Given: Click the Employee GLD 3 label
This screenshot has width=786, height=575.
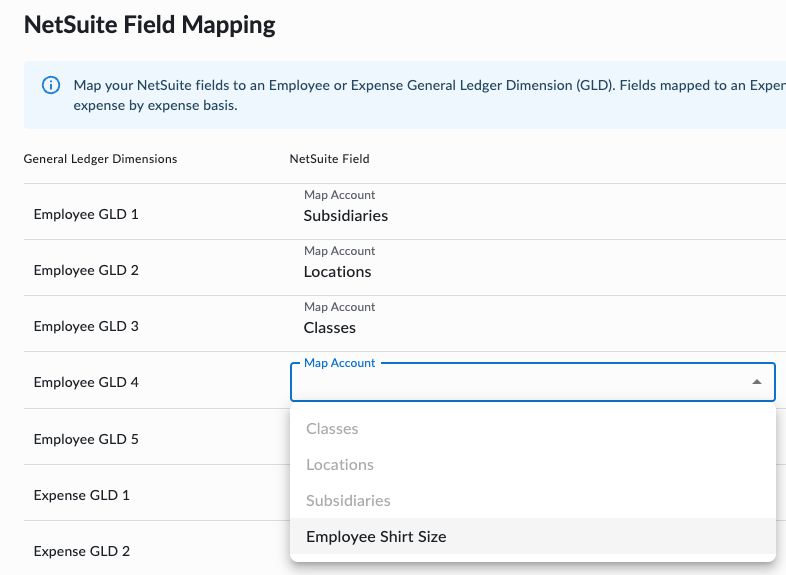Looking at the screenshot, I should (86, 326).
